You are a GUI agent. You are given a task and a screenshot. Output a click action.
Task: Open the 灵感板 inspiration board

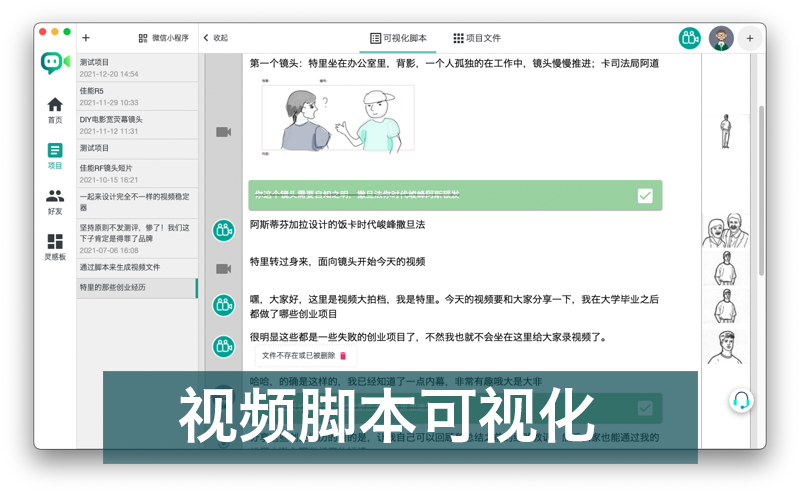pos(55,247)
